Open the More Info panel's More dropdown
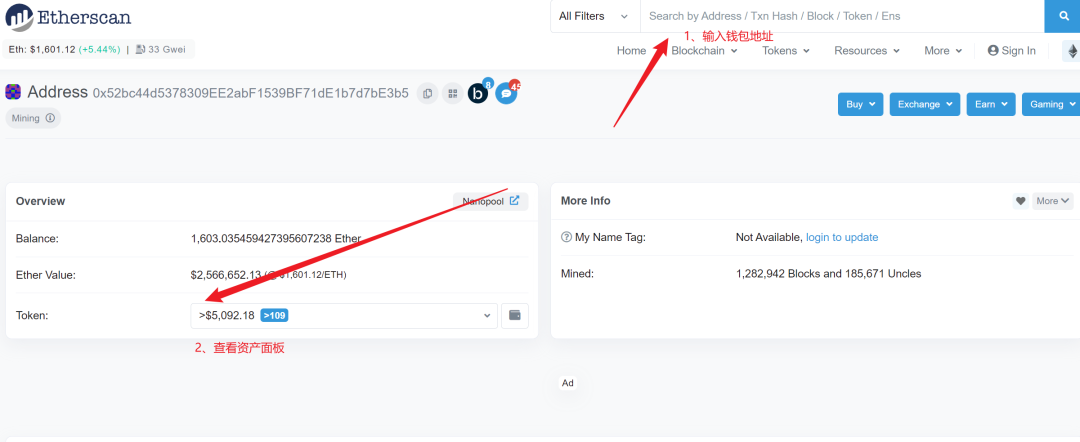Image resolution: width=1080 pixels, height=442 pixels. point(1052,201)
